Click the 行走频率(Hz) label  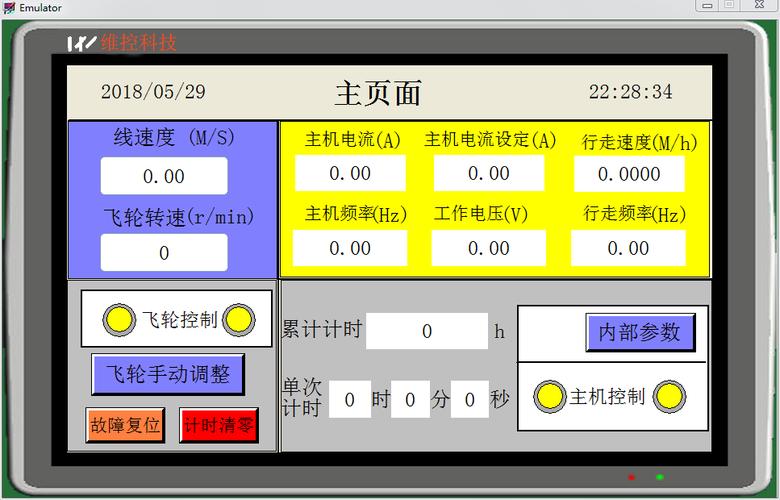pos(635,214)
